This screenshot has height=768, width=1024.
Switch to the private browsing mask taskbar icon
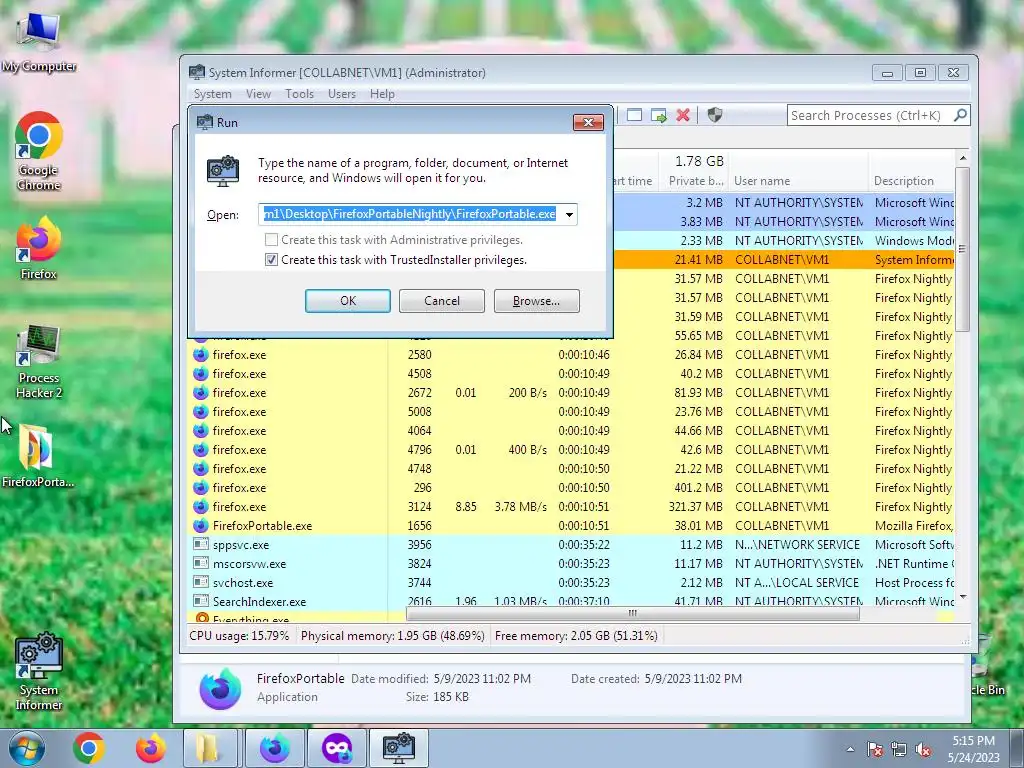pyautogui.click(x=337, y=748)
